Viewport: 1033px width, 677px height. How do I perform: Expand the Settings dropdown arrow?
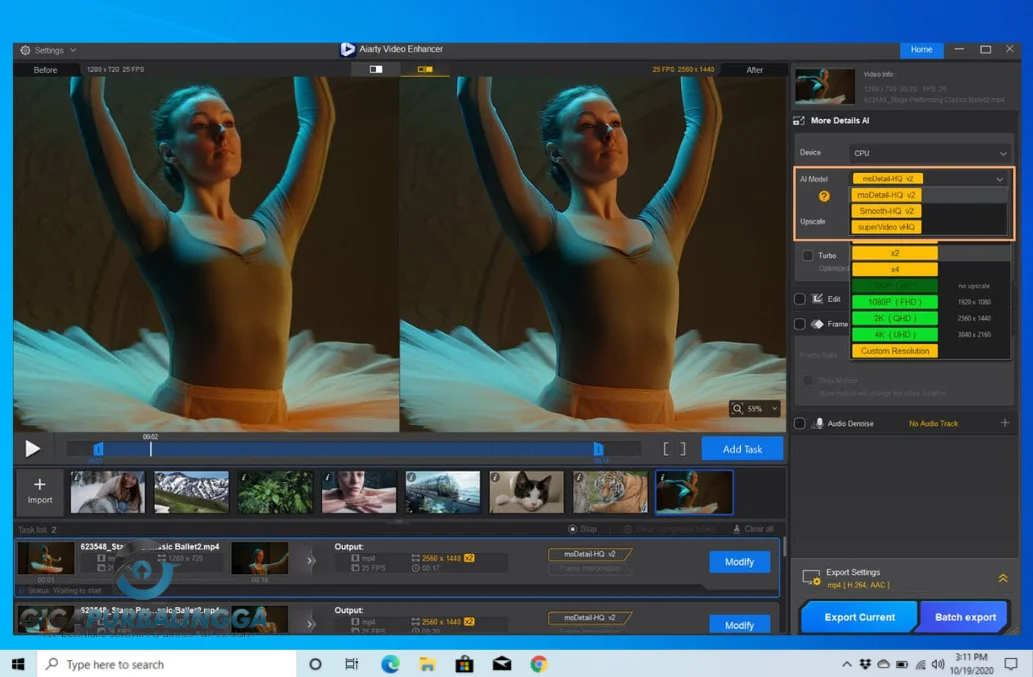click(x=73, y=50)
